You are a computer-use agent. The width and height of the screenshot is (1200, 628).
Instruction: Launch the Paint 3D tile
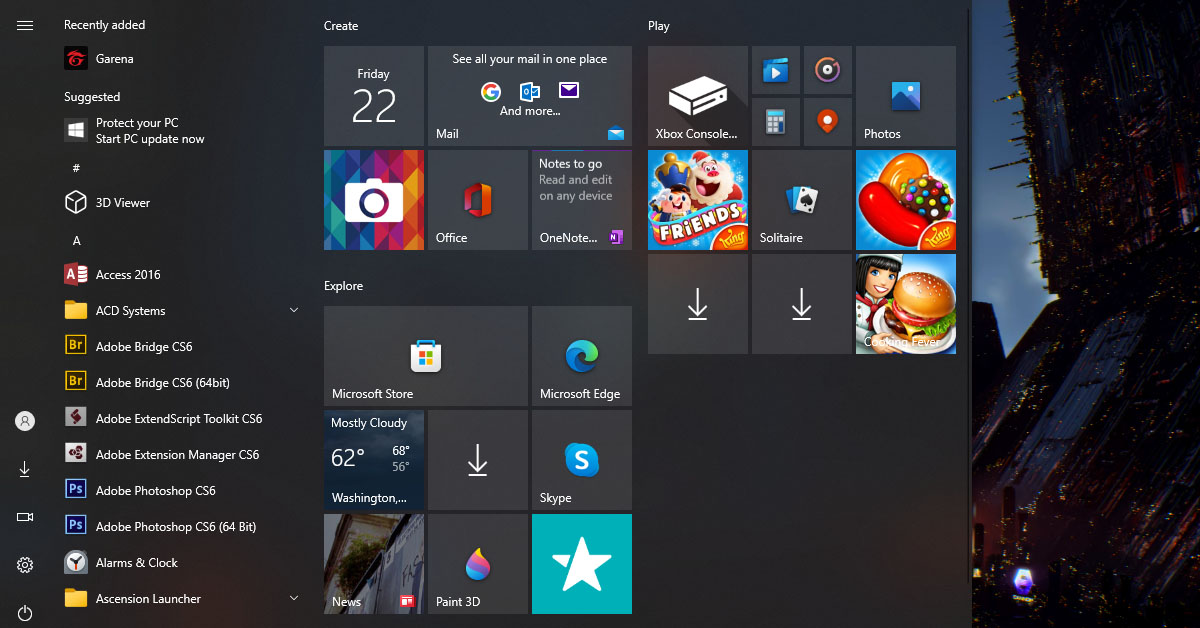coord(478,564)
